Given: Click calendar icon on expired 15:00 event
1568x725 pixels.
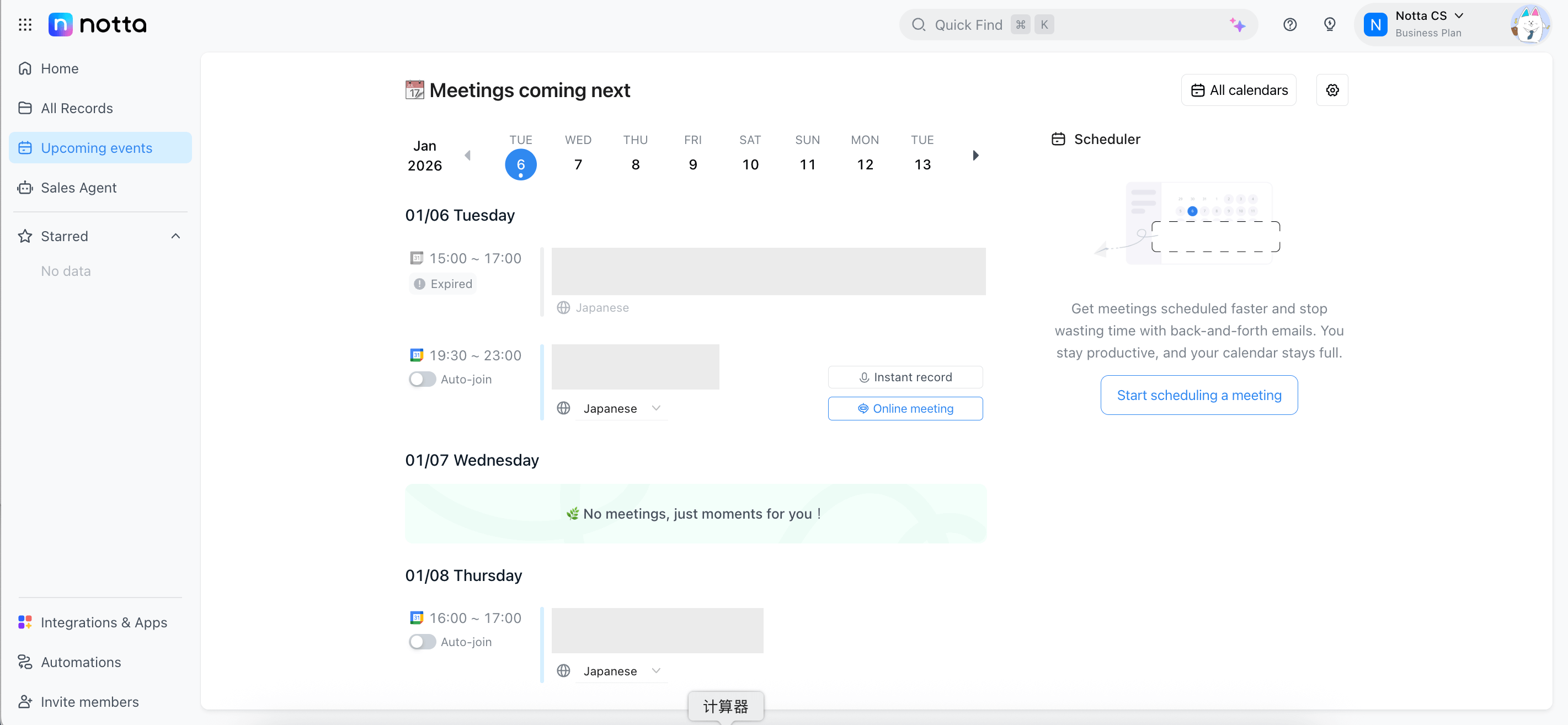Looking at the screenshot, I should pos(417,258).
